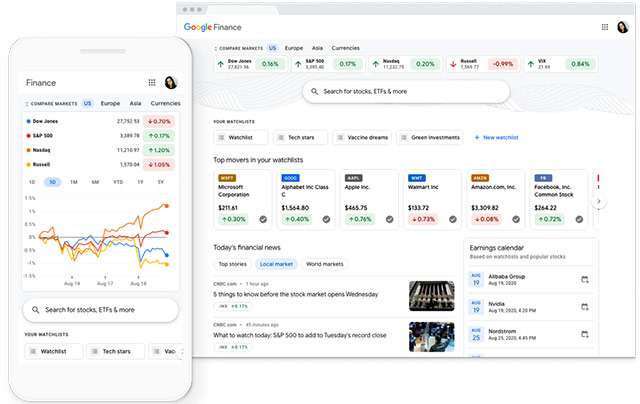Click search magnifier icon in desktop search bar
The width and height of the screenshot is (640, 404).
314,91
